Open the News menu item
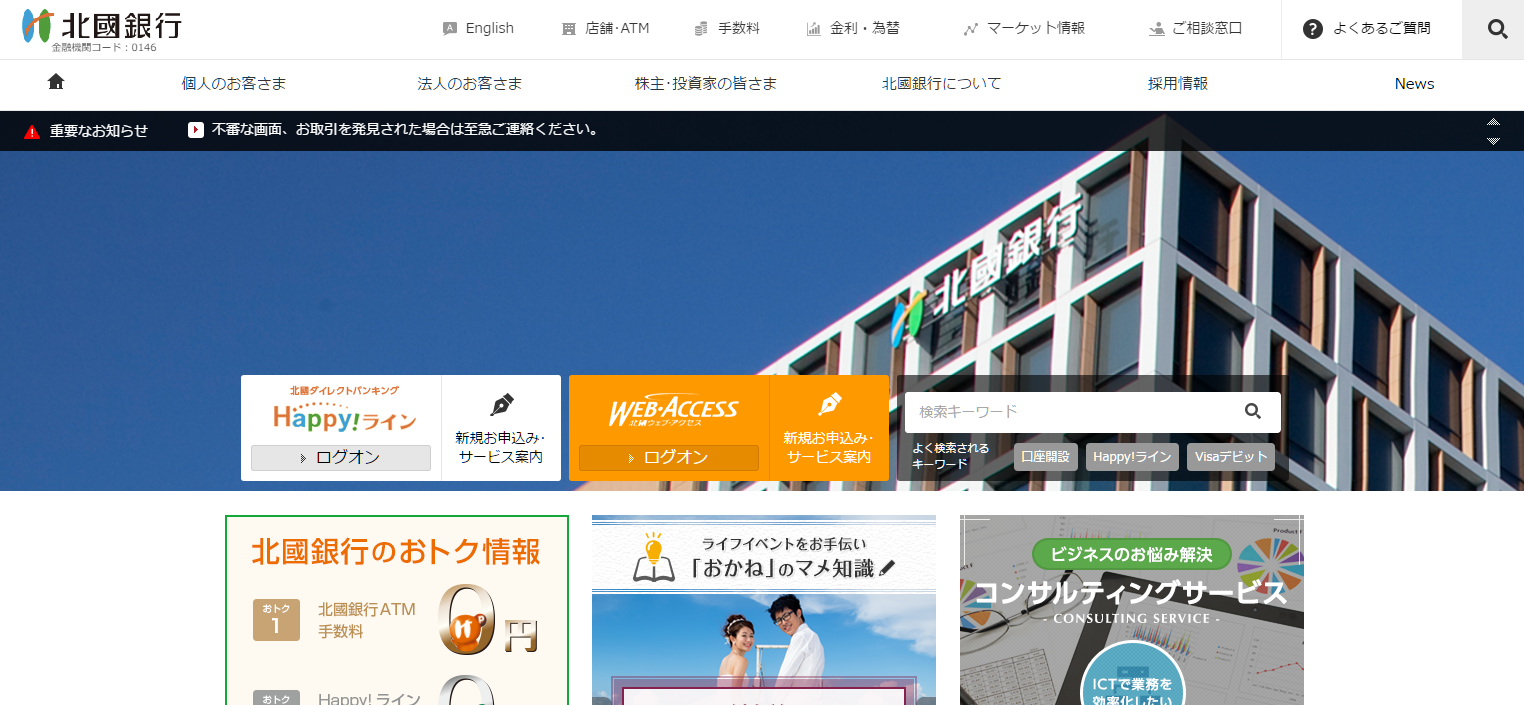The image size is (1524, 705). tap(1414, 84)
